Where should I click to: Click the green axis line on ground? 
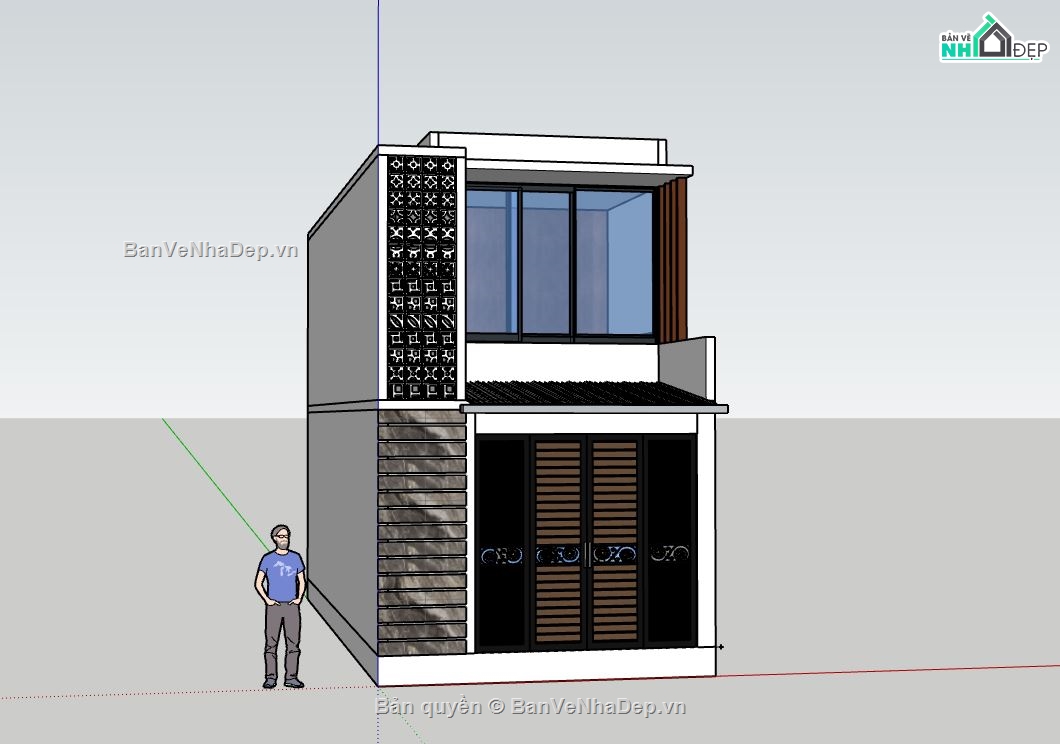(x=215, y=480)
